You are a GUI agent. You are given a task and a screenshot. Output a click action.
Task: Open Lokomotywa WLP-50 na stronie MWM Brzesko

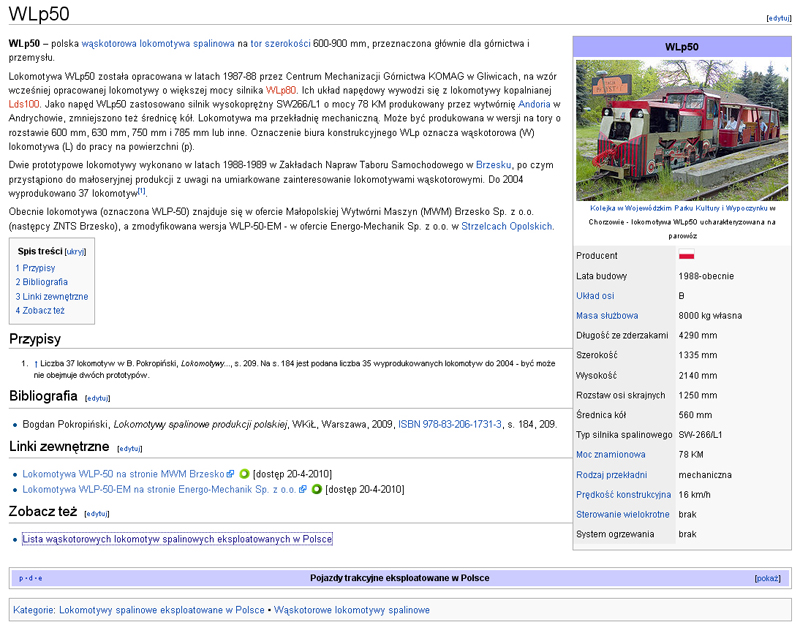point(123,474)
